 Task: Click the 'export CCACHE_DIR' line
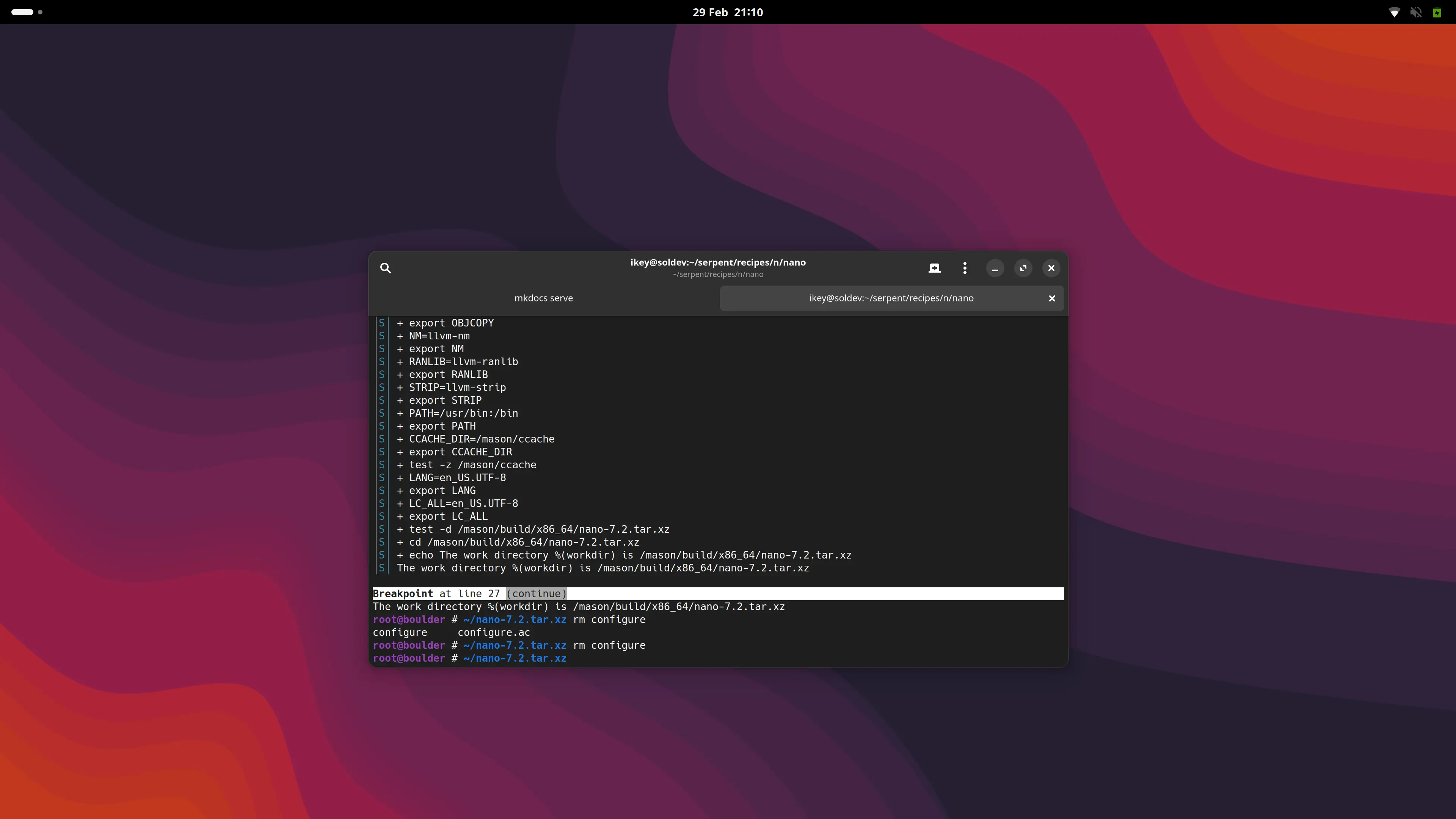click(455, 452)
